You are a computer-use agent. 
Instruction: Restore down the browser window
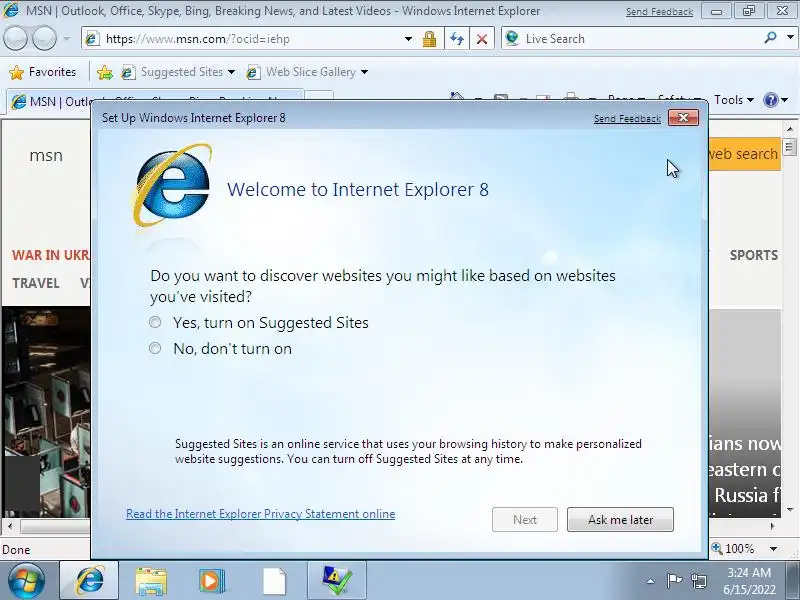(748, 11)
